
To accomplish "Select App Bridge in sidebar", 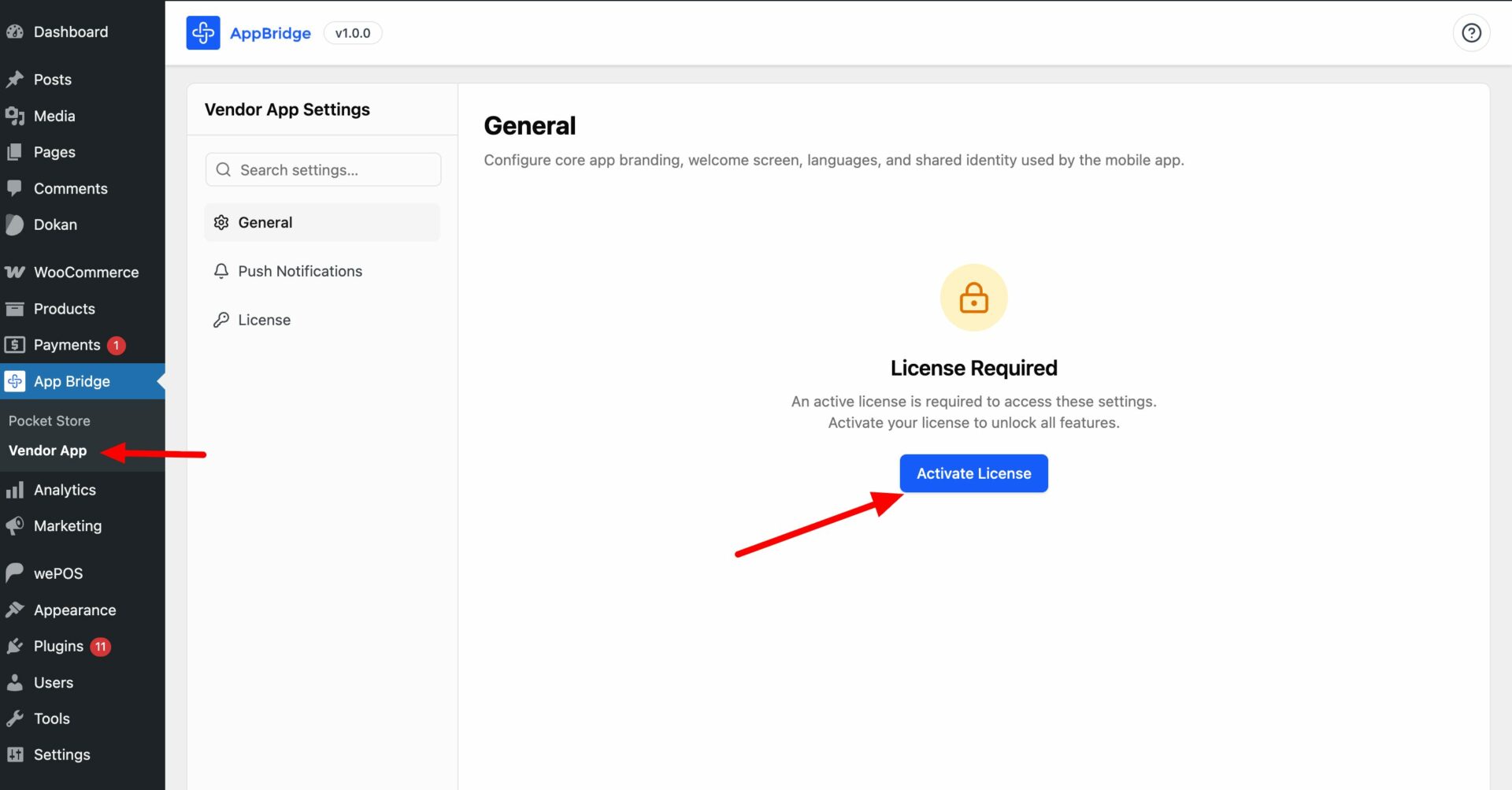I will click(x=82, y=381).
